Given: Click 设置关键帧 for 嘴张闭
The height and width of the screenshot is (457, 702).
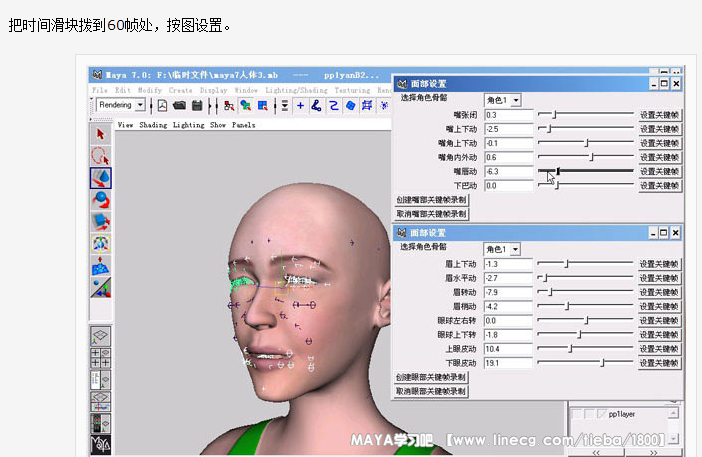Looking at the screenshot, I should coord(660,115).
